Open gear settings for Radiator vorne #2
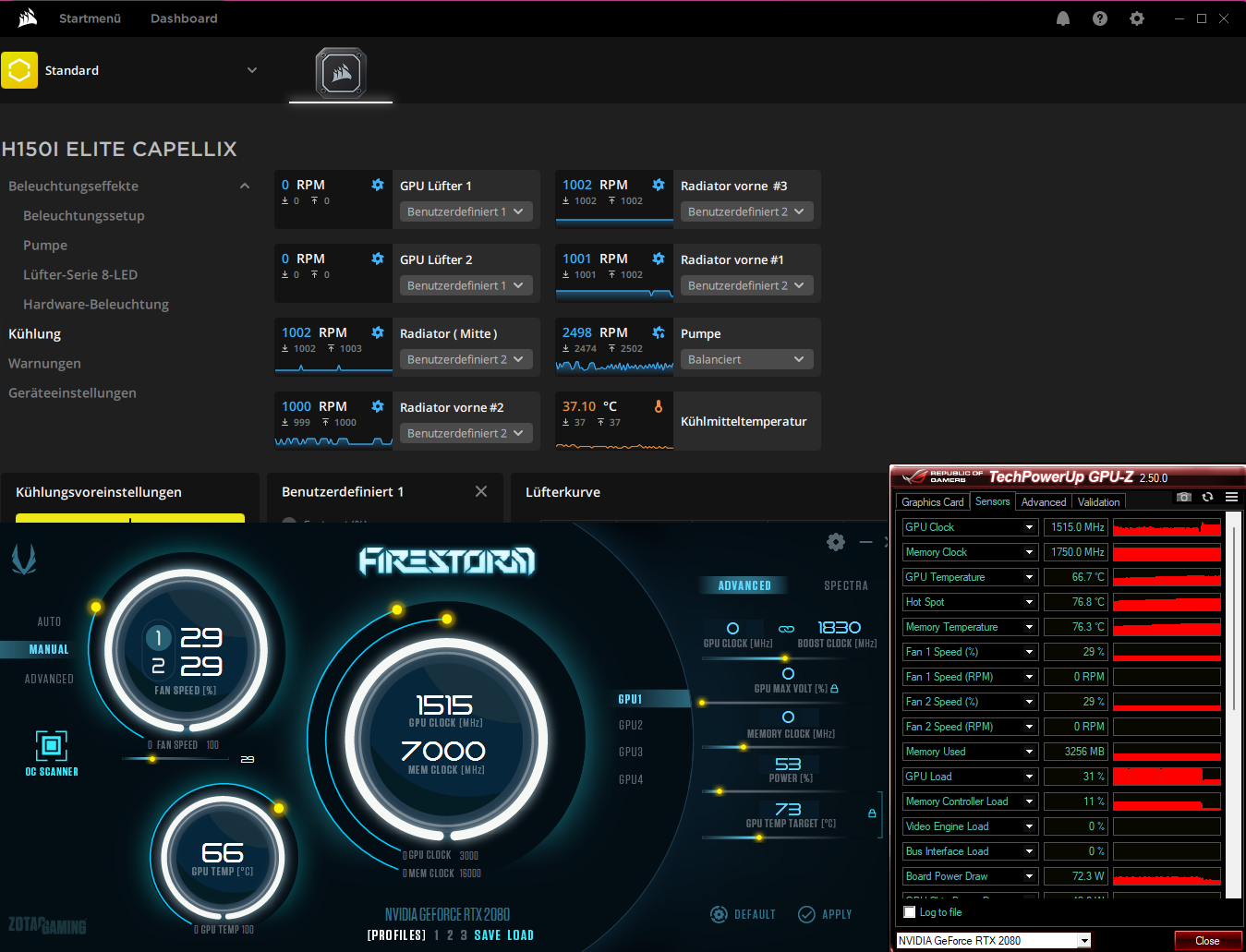Viewport: 1246px width, 952px height. tap(378, 406)
